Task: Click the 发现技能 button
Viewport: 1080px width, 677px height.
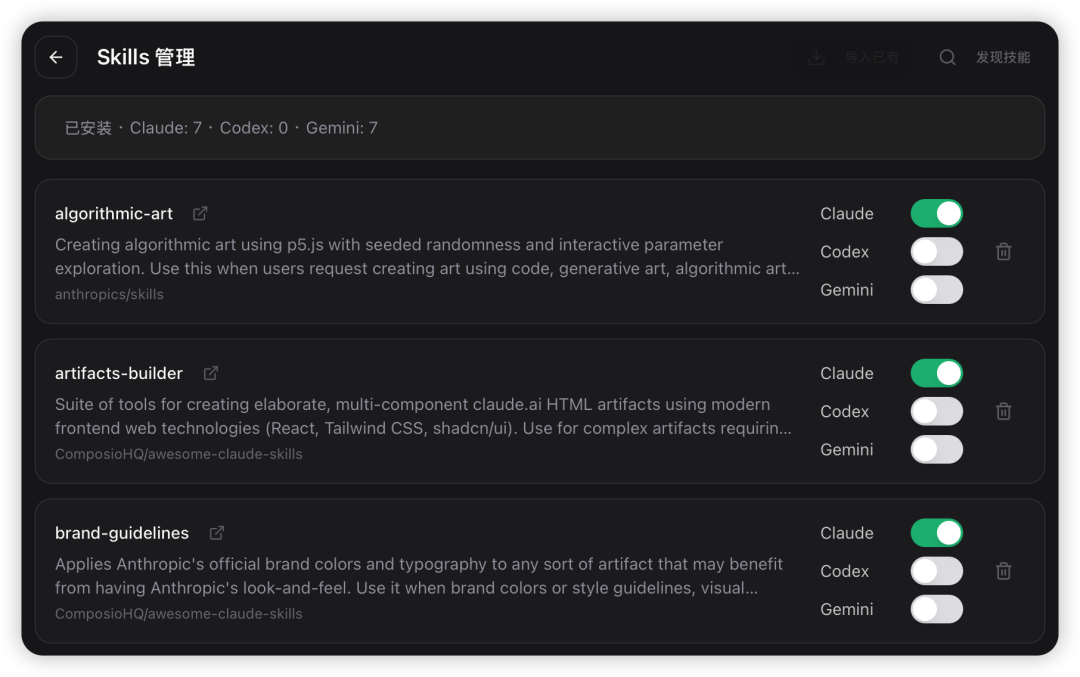Action: (1003, 58)
